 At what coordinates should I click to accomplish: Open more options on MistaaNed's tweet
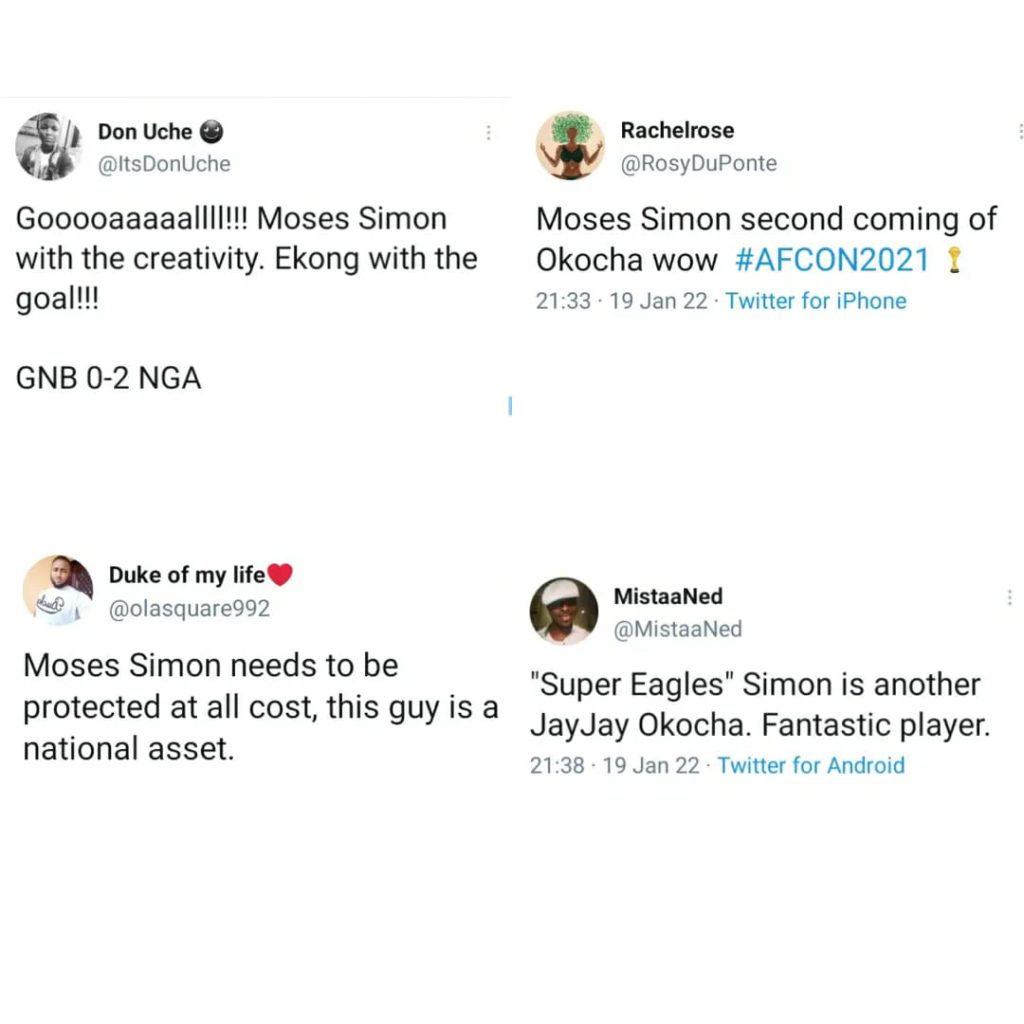(1010, 597)
